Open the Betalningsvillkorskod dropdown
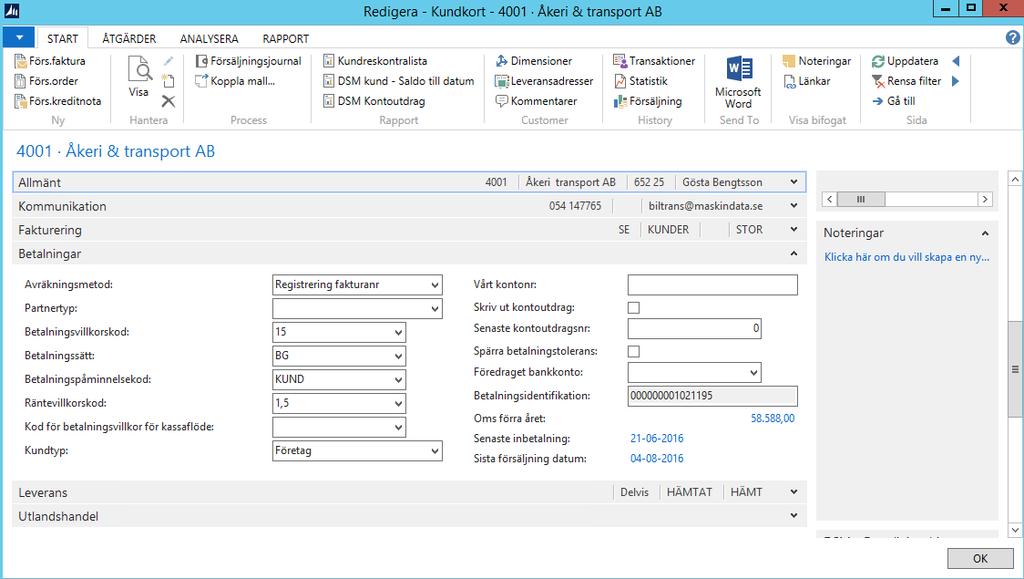Viewport: 1024px width, 579px height. pyautogui.click(x=398, y=332)
